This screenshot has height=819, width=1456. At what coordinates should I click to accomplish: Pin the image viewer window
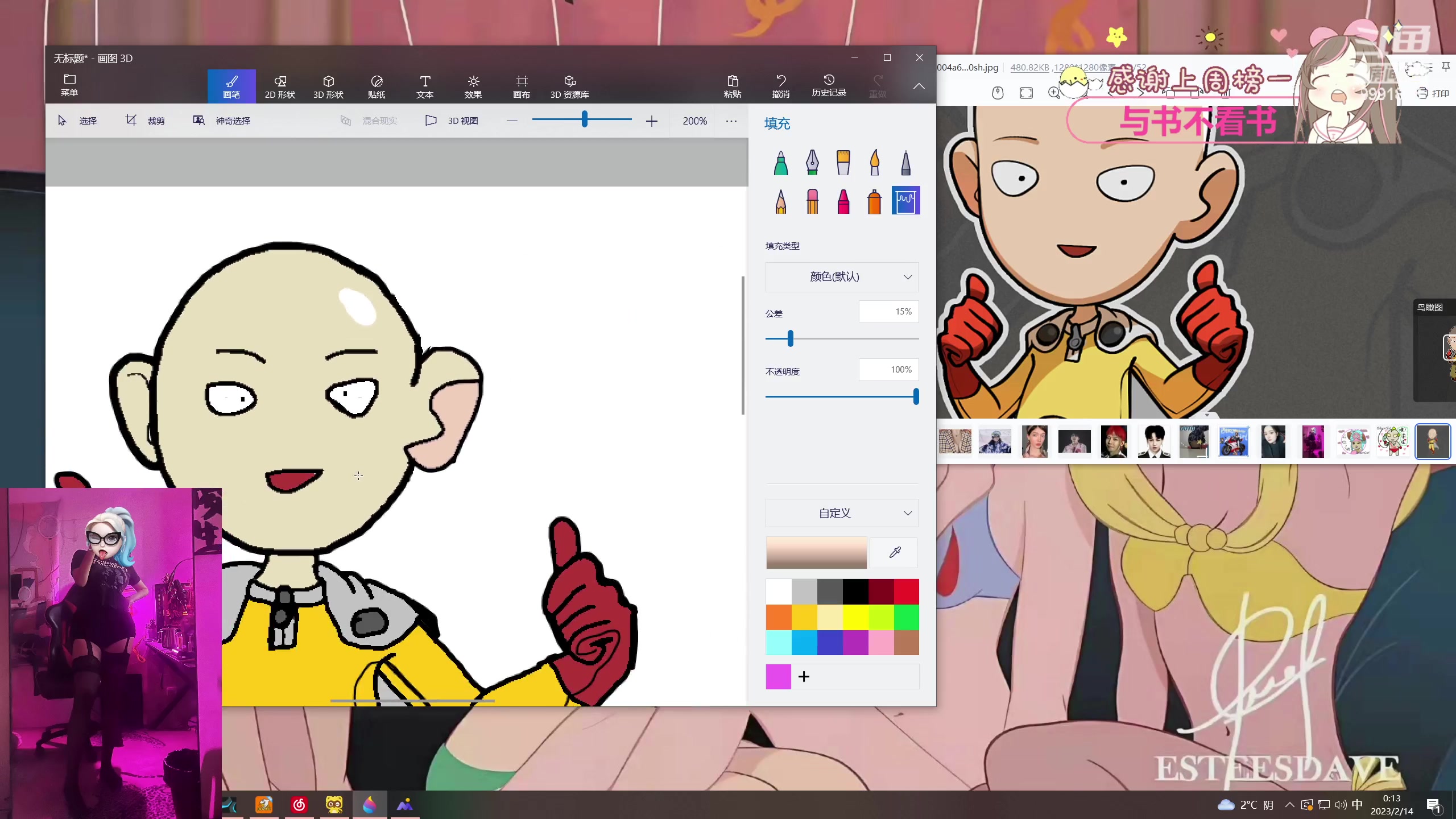1446,67
